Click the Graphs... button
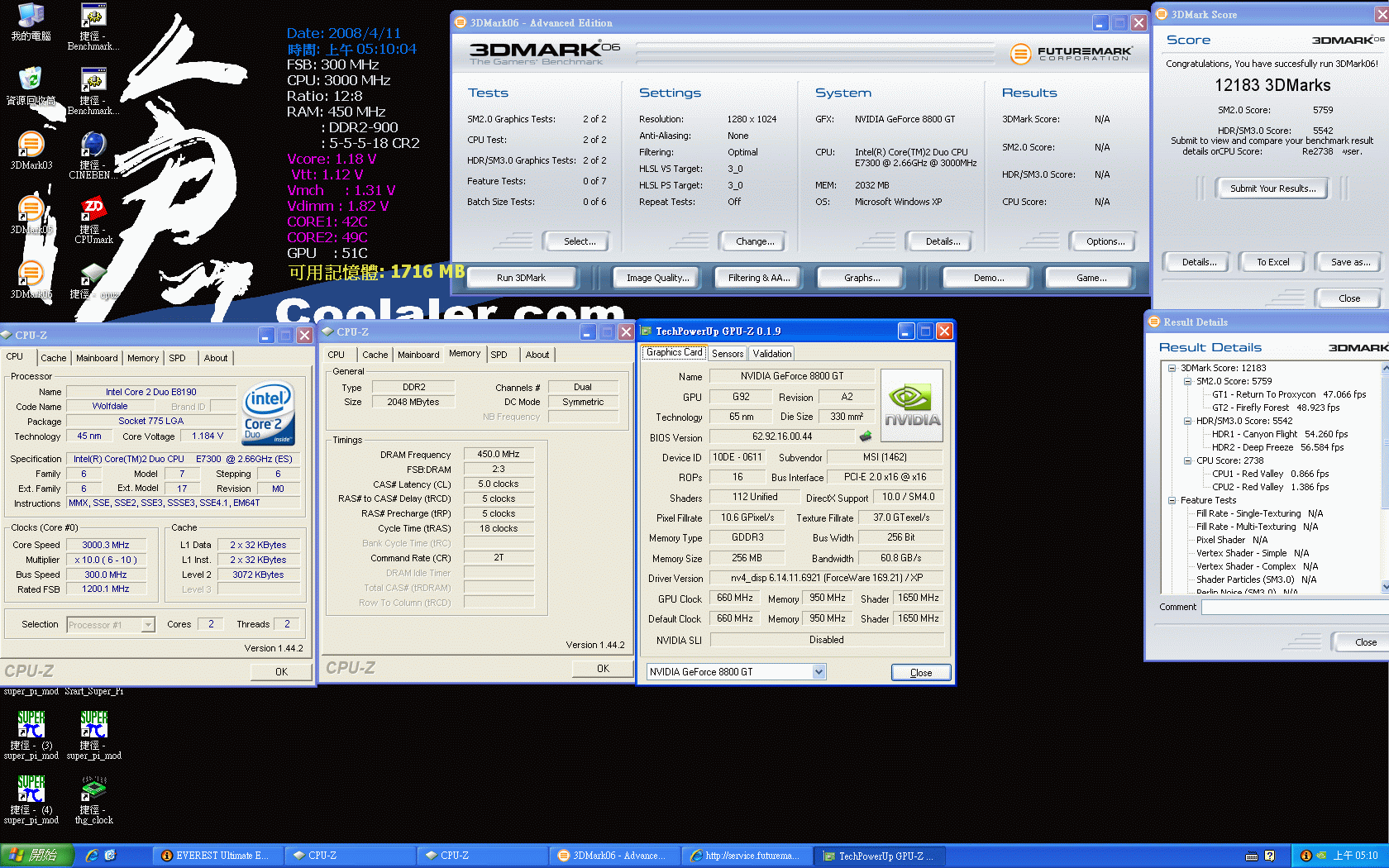 (x=862, y=278)
